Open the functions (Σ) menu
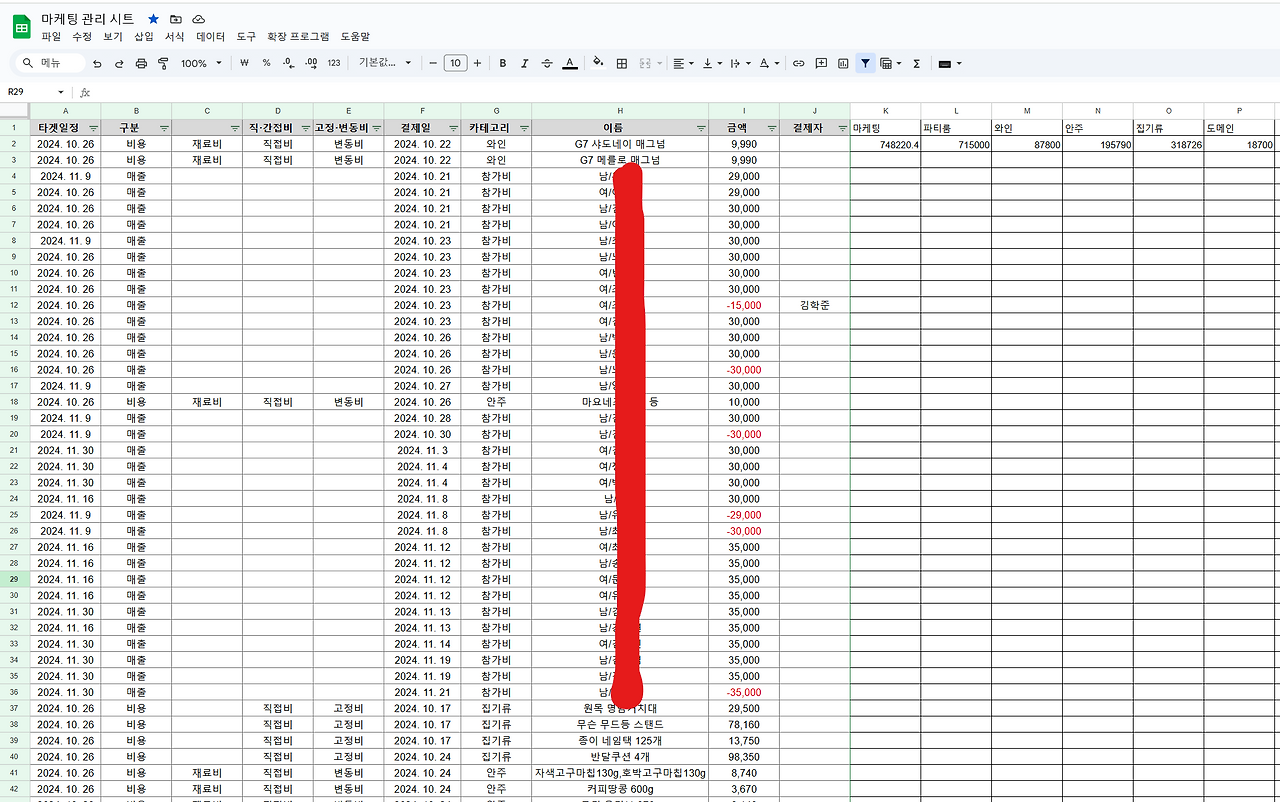Image resolution: width=1280 pixels, height=802 pixels. pyautogui.click(x=916, y=63)
